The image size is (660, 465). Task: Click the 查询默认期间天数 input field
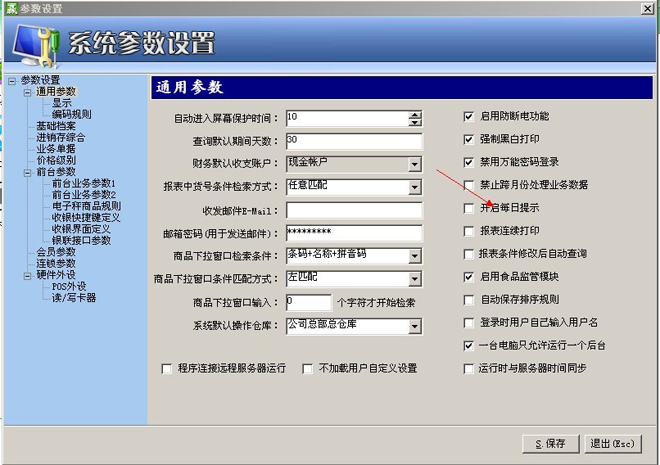point(354,141)
